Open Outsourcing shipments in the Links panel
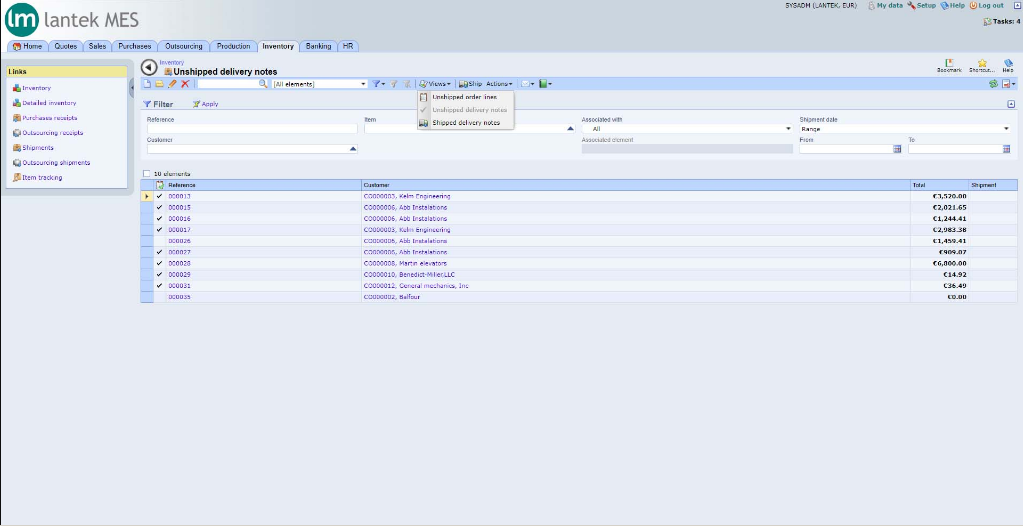 [x=56, y=162]
